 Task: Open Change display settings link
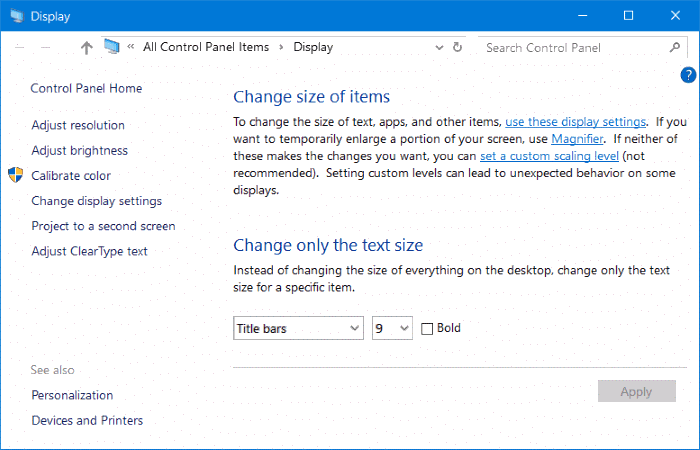click(x=96, y=201)
